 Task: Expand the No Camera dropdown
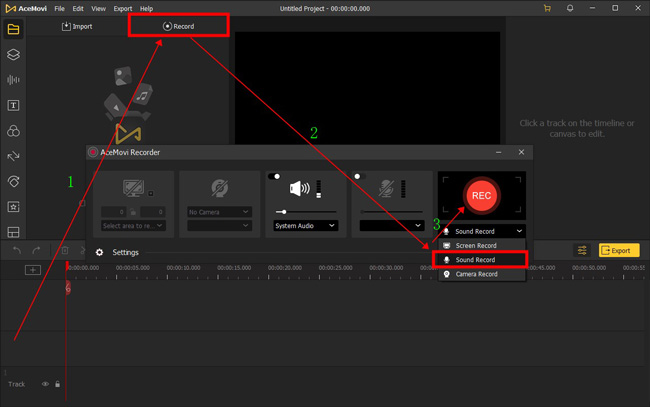click(219, 212)
